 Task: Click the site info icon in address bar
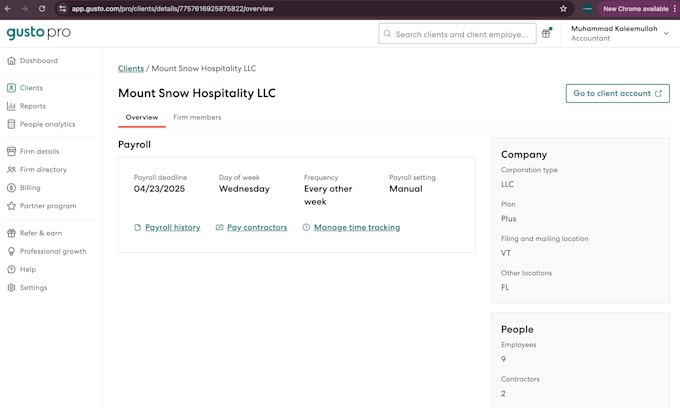point(62,9)
